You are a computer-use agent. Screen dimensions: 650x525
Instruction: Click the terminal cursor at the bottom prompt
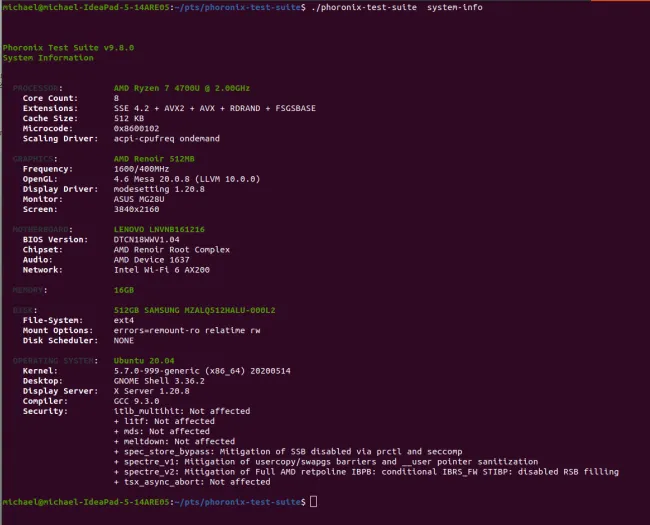(313, 500)
